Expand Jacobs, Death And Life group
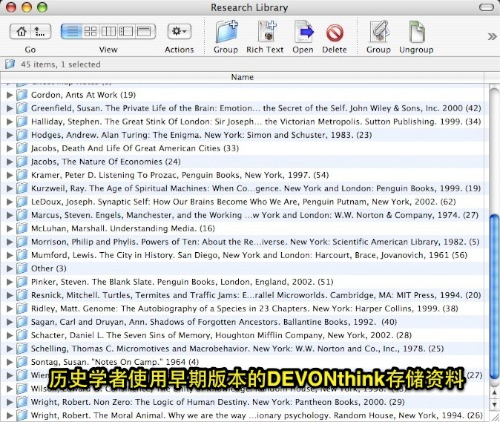 pyautogui.click(x=10, y=148)
